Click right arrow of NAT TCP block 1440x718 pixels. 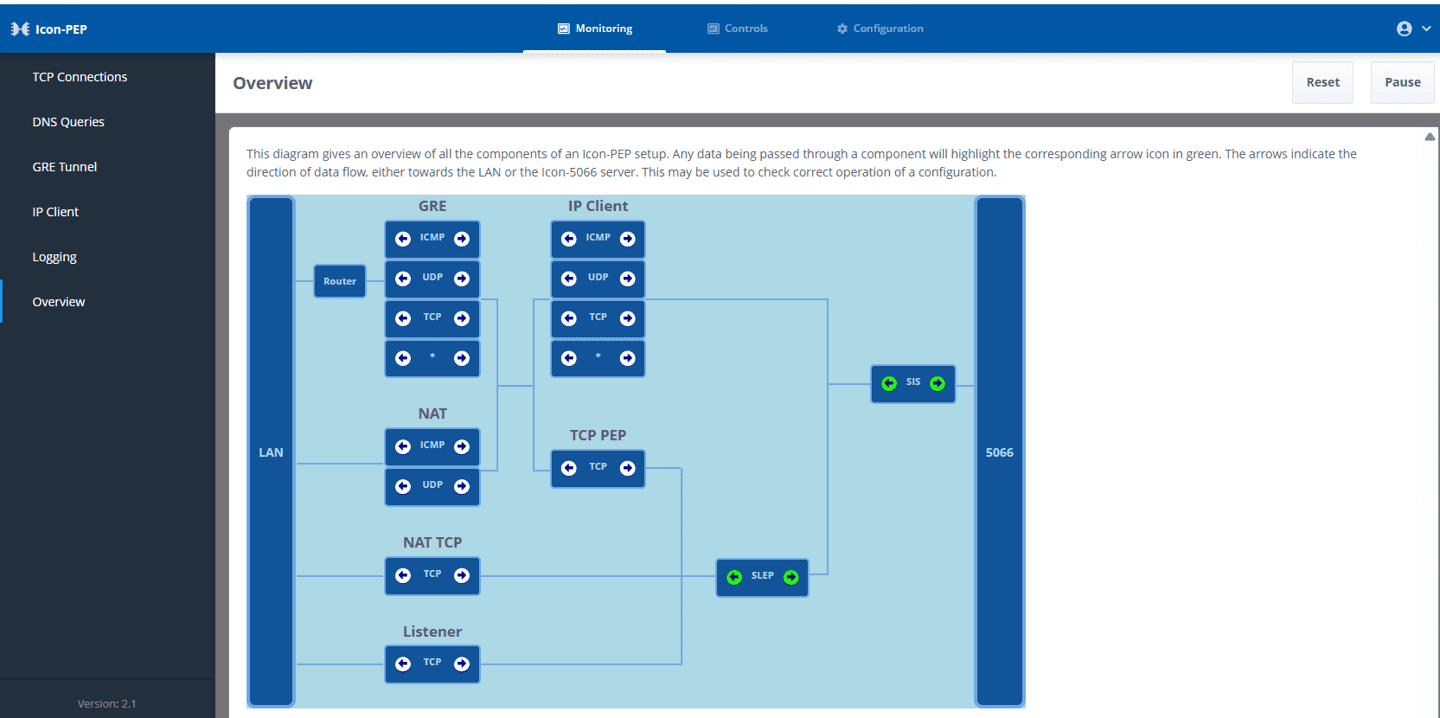pyautogui.click(x=461, y=575)
